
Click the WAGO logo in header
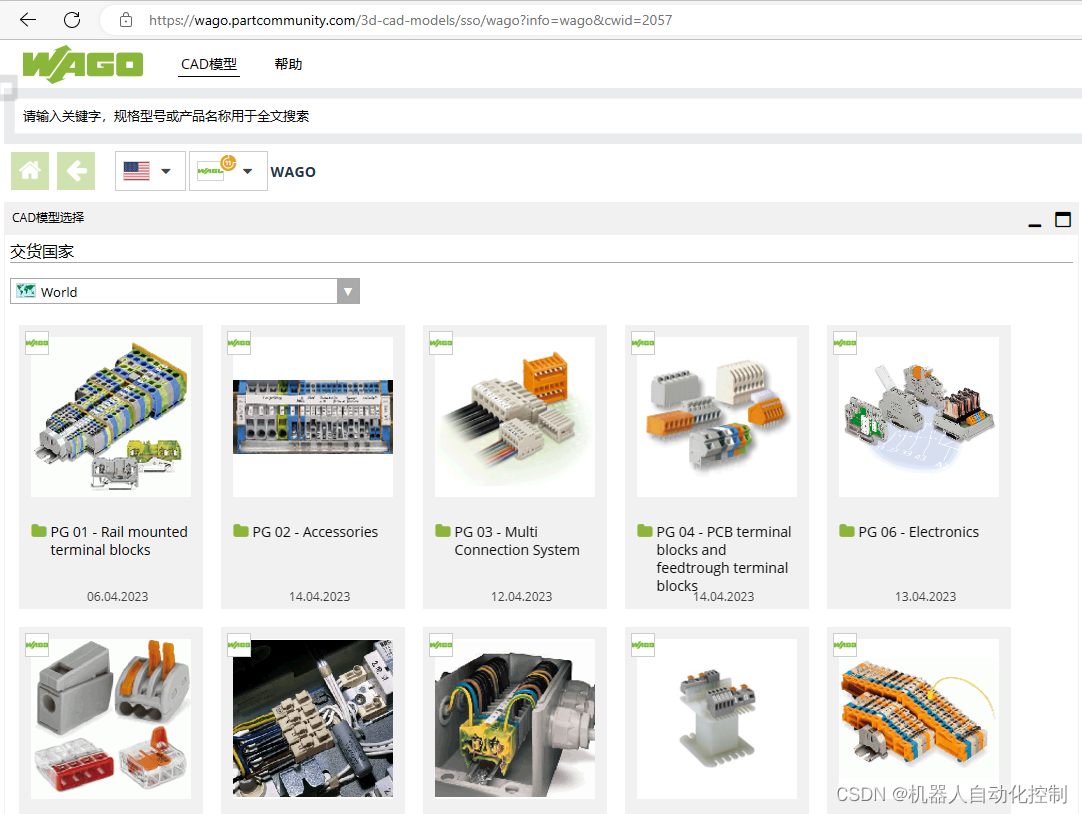tap(83, 64)
